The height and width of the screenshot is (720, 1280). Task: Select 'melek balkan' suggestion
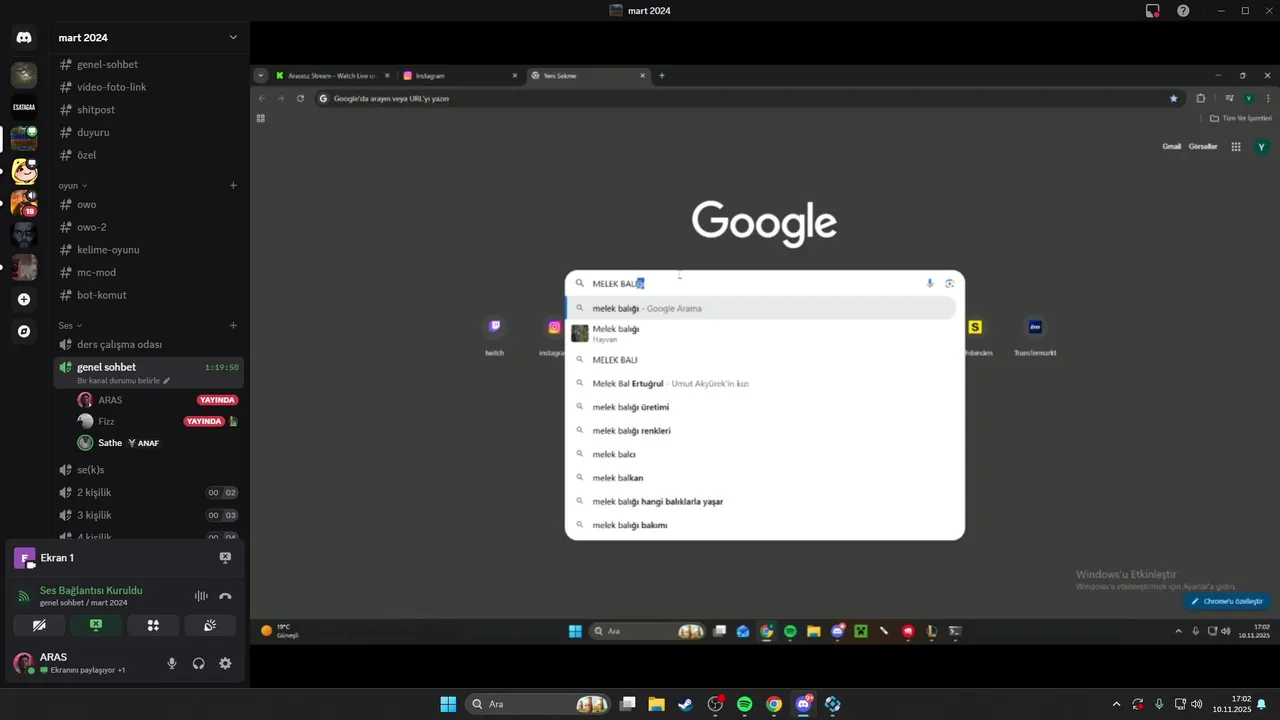pos(765,478)
